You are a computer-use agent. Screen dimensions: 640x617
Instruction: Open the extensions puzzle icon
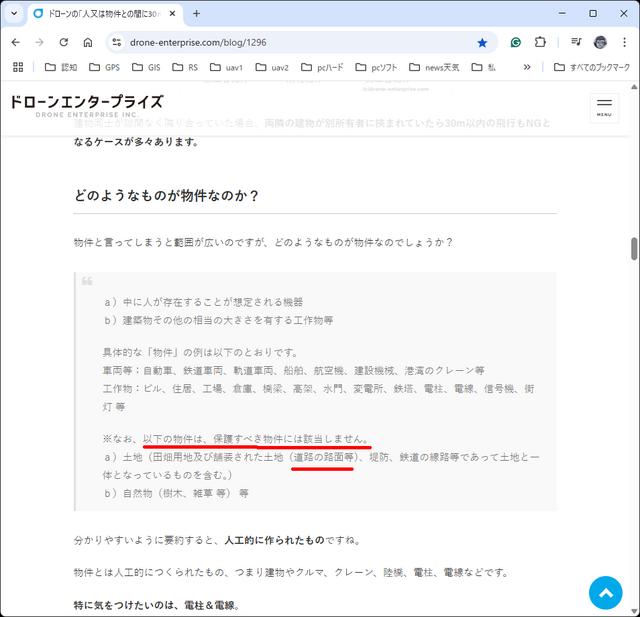coord(541,43)
